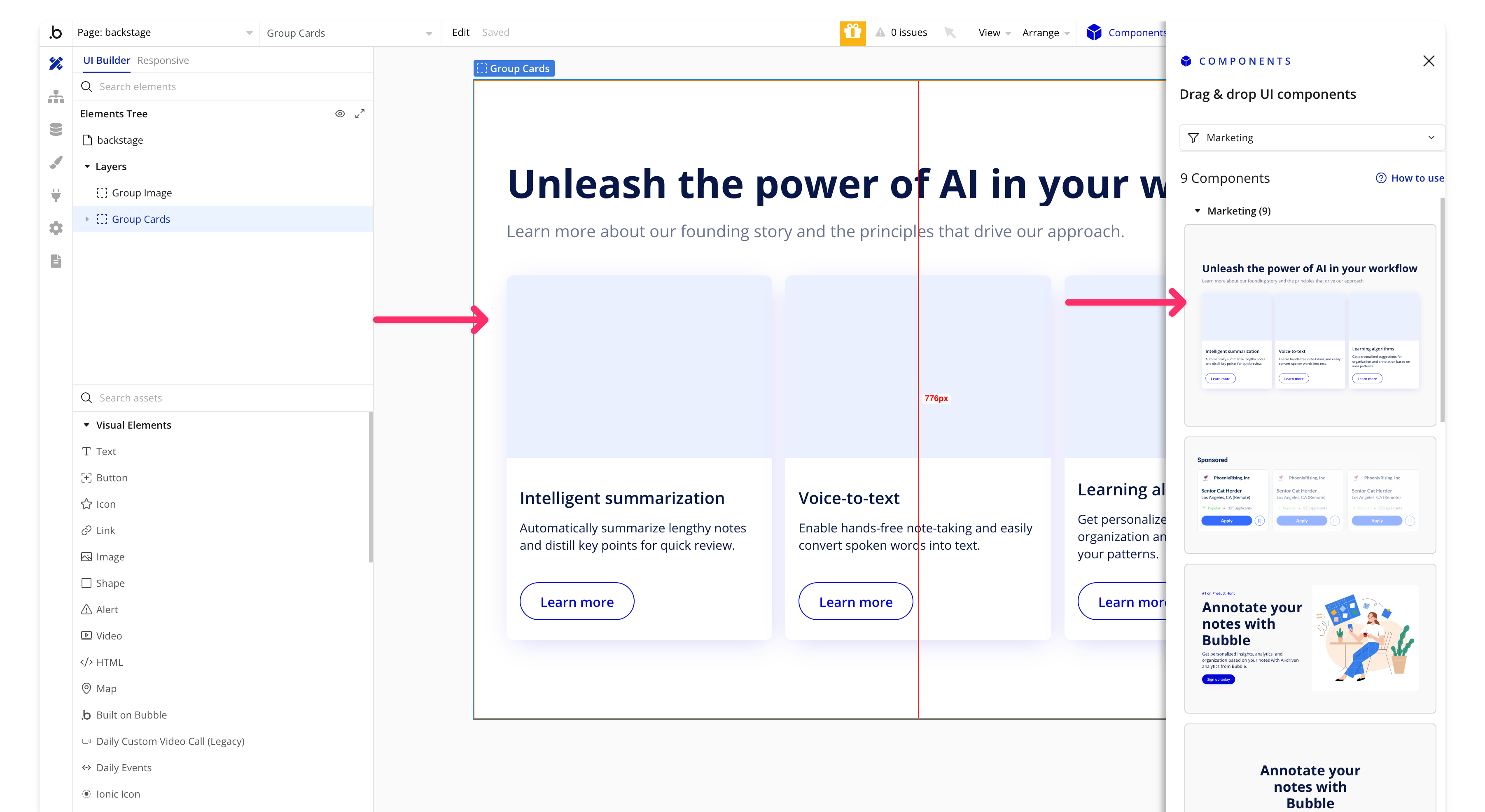Click the orange gift icon
The width and height of the screenshot is (1485, 812).
852,32
